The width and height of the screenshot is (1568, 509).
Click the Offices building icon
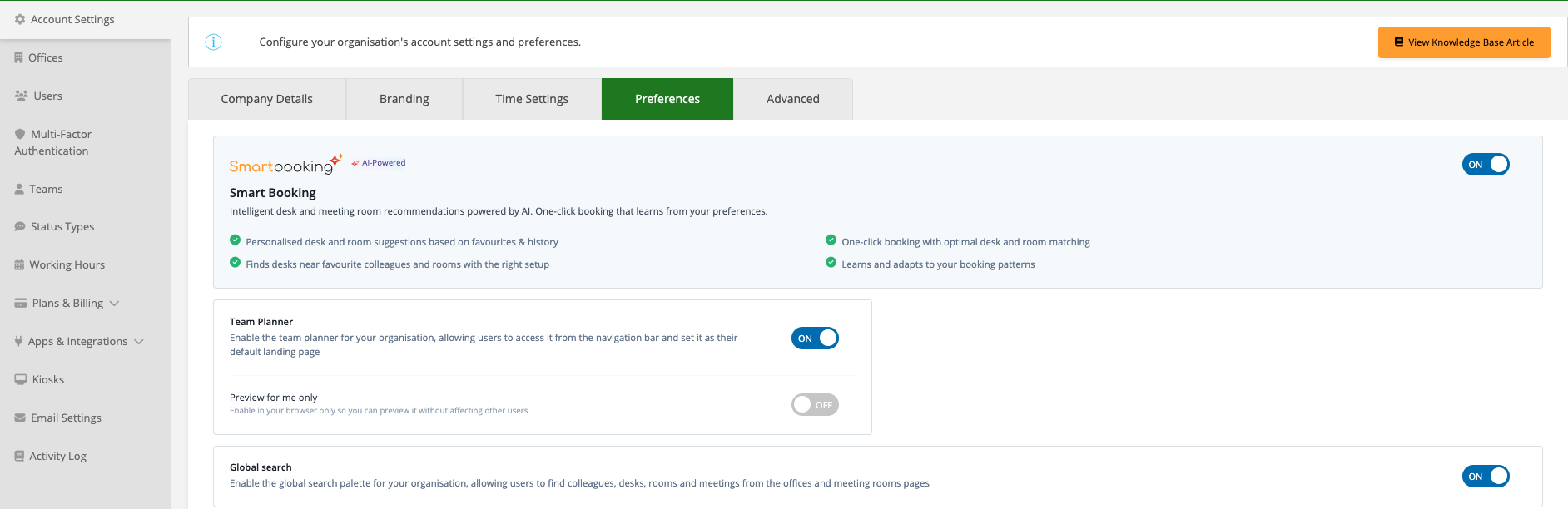[x=19, y=57]
